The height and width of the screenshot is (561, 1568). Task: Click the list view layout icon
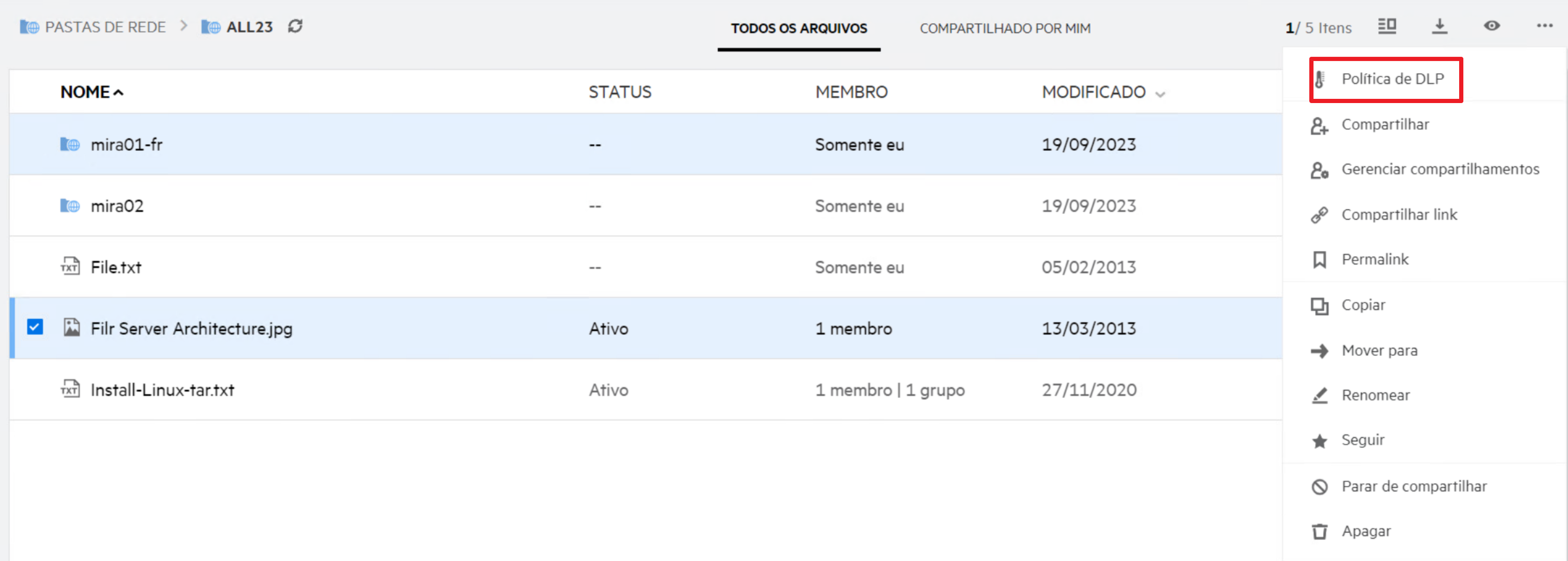click(x=1387, y=26)
